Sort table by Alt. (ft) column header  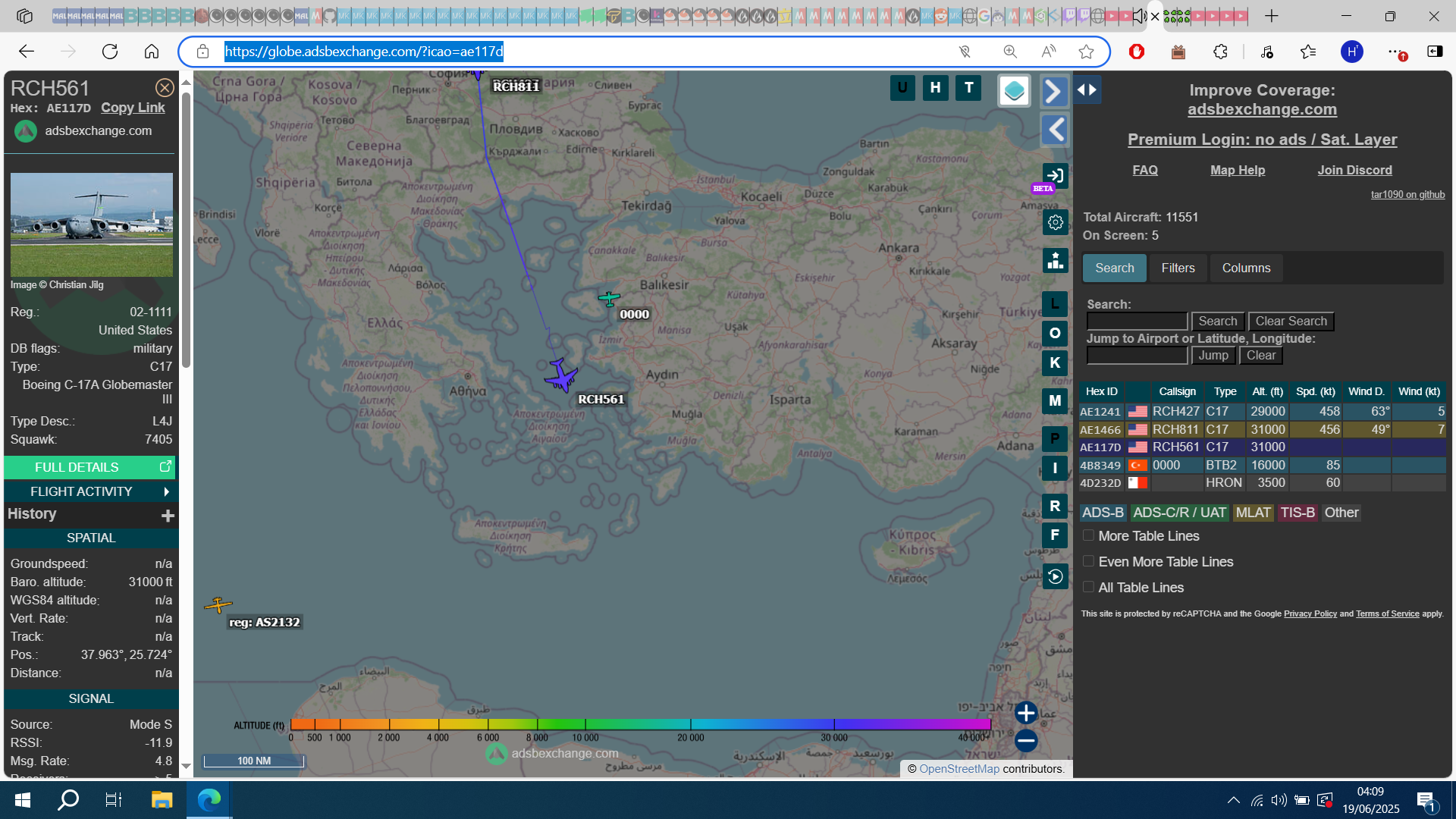tap(1267, 392)
